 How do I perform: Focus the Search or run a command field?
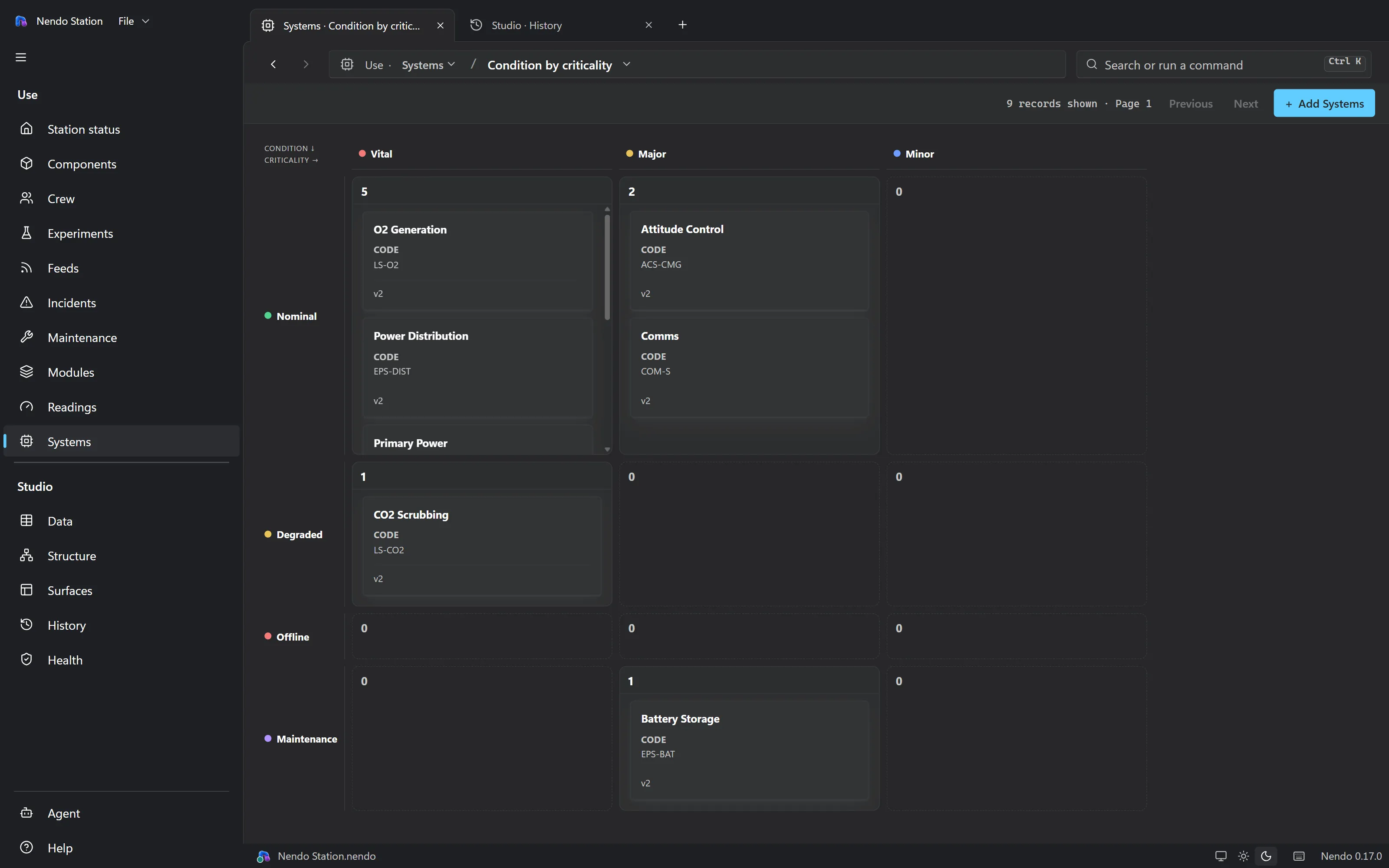click(x=1224, y=65)
